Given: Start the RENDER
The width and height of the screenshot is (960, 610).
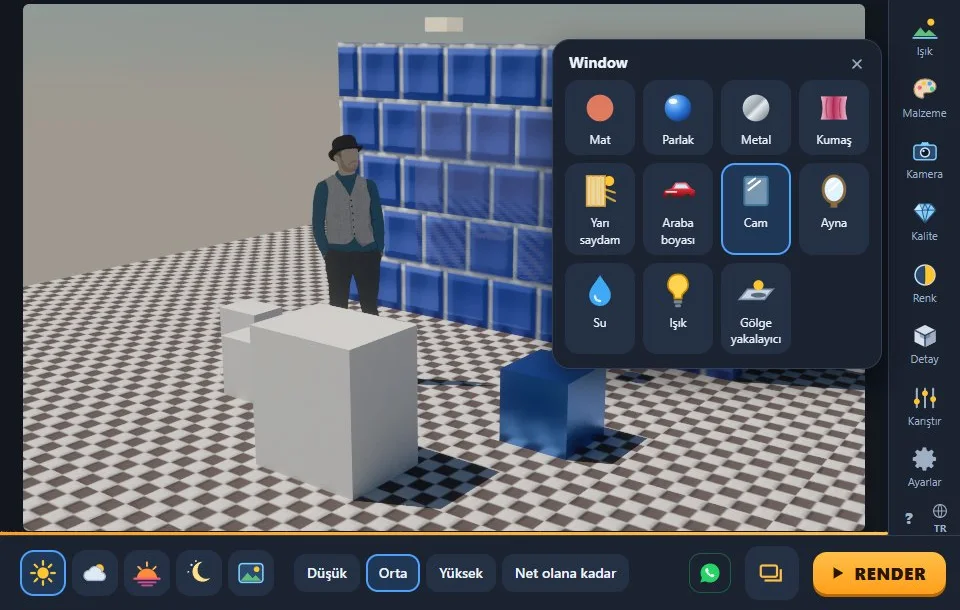Looking at the screenshot, I should click(879, 574).
